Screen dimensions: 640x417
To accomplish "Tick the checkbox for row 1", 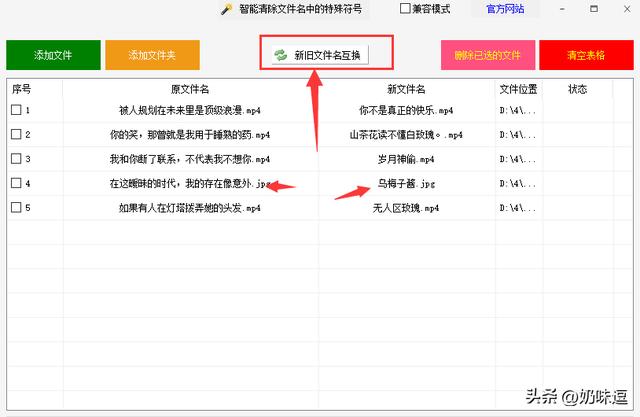I will point(16,110).
